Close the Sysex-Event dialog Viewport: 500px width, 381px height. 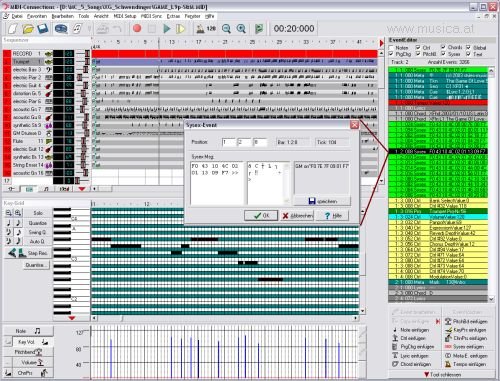click(354, 125)
